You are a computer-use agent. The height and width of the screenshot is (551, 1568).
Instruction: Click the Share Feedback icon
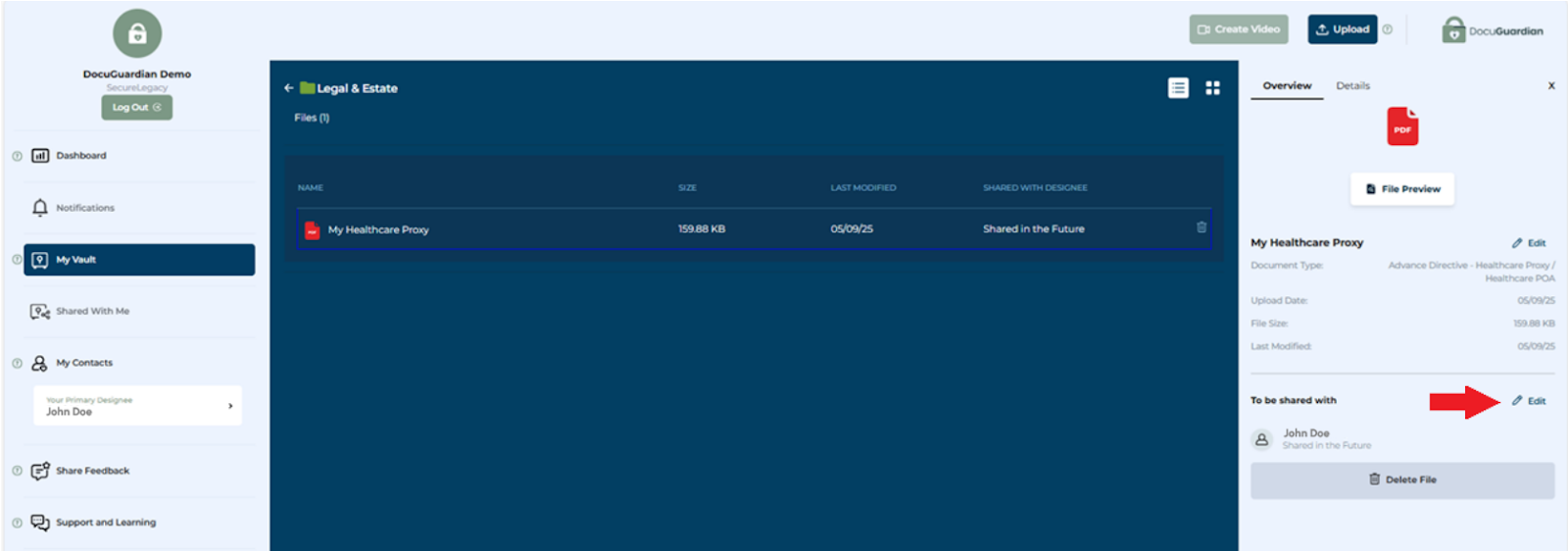tap(40, 472)
